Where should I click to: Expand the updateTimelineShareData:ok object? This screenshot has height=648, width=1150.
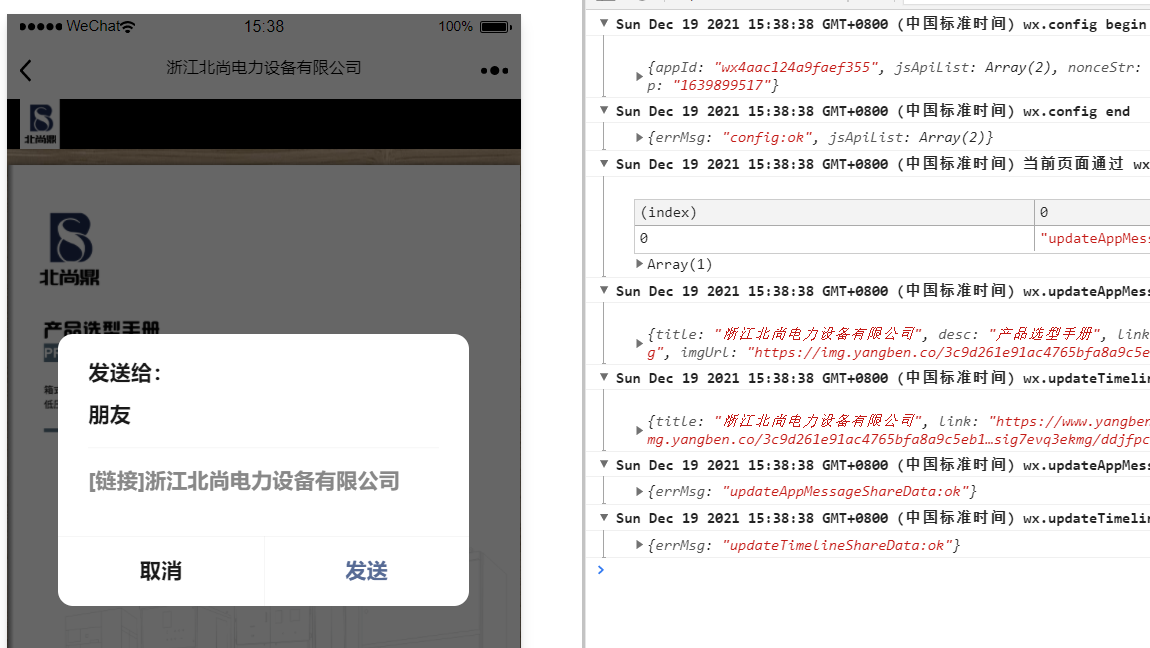(640, 545)
